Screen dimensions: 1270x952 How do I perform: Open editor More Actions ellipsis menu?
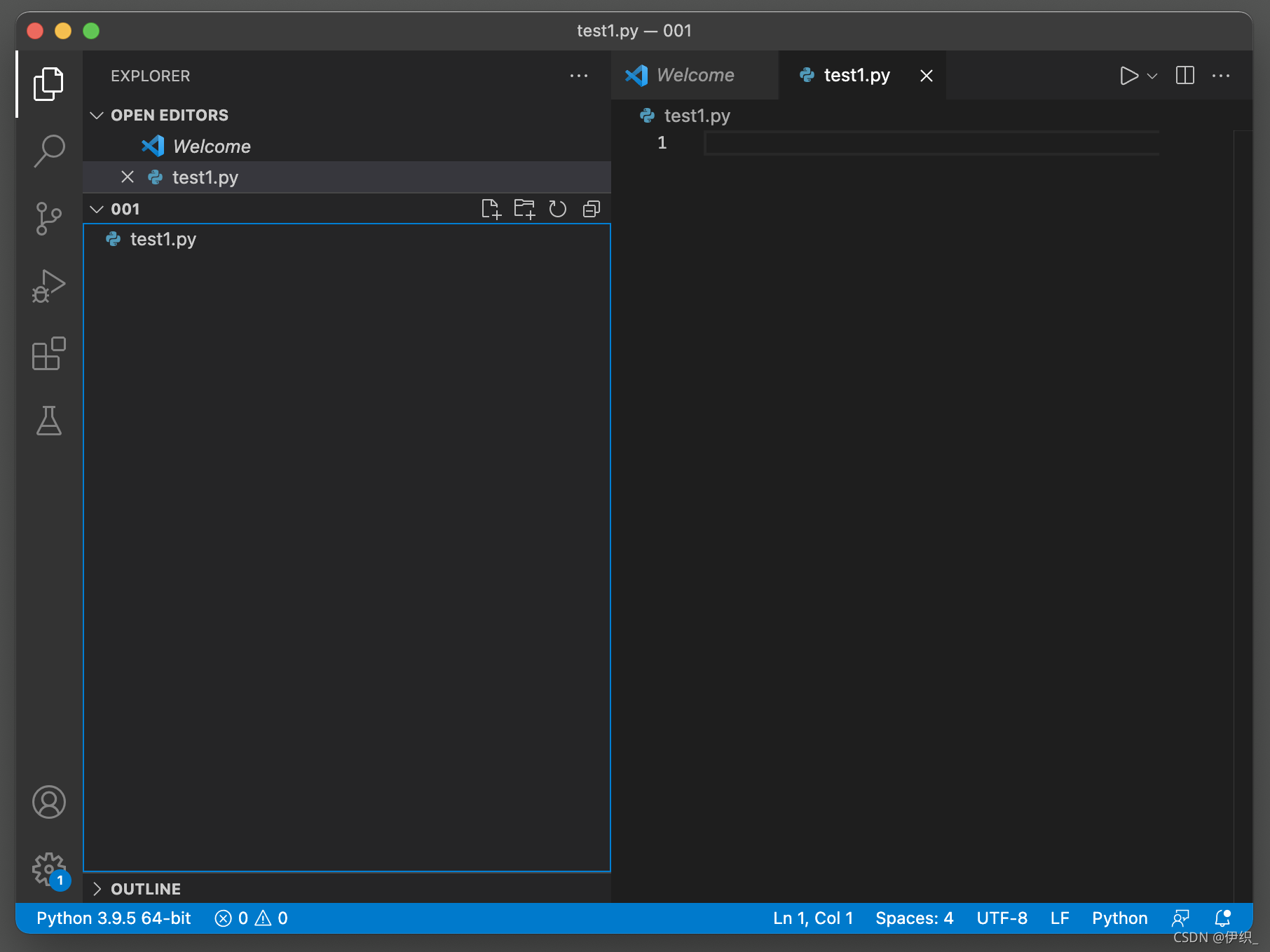pyautogui.click(x=1221, y=76)
